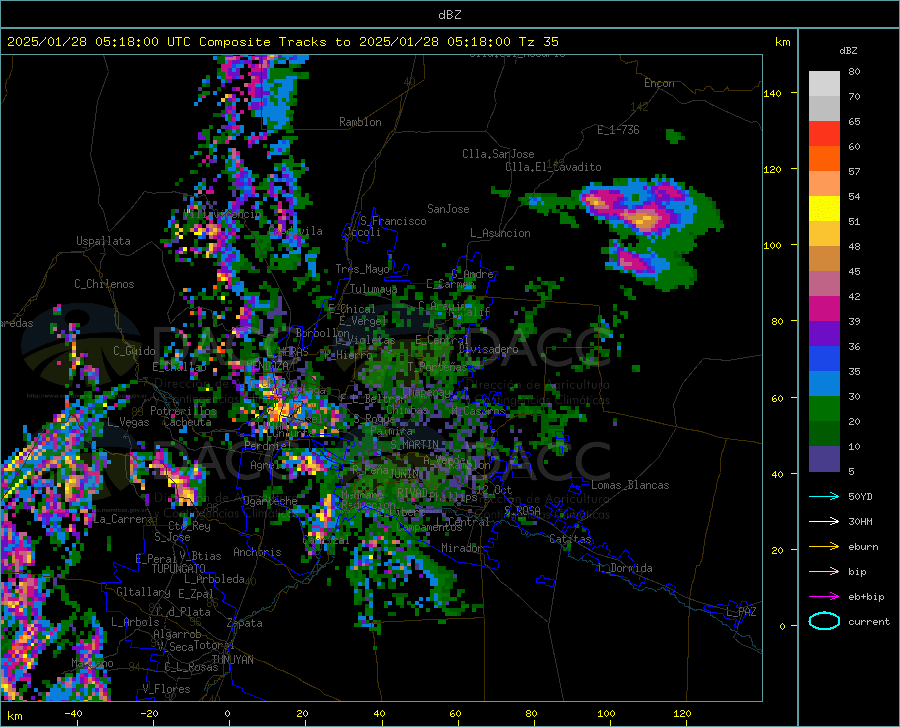Click the 'eb+bip' legend label
The image size is (900, 727).
[866, 597]
